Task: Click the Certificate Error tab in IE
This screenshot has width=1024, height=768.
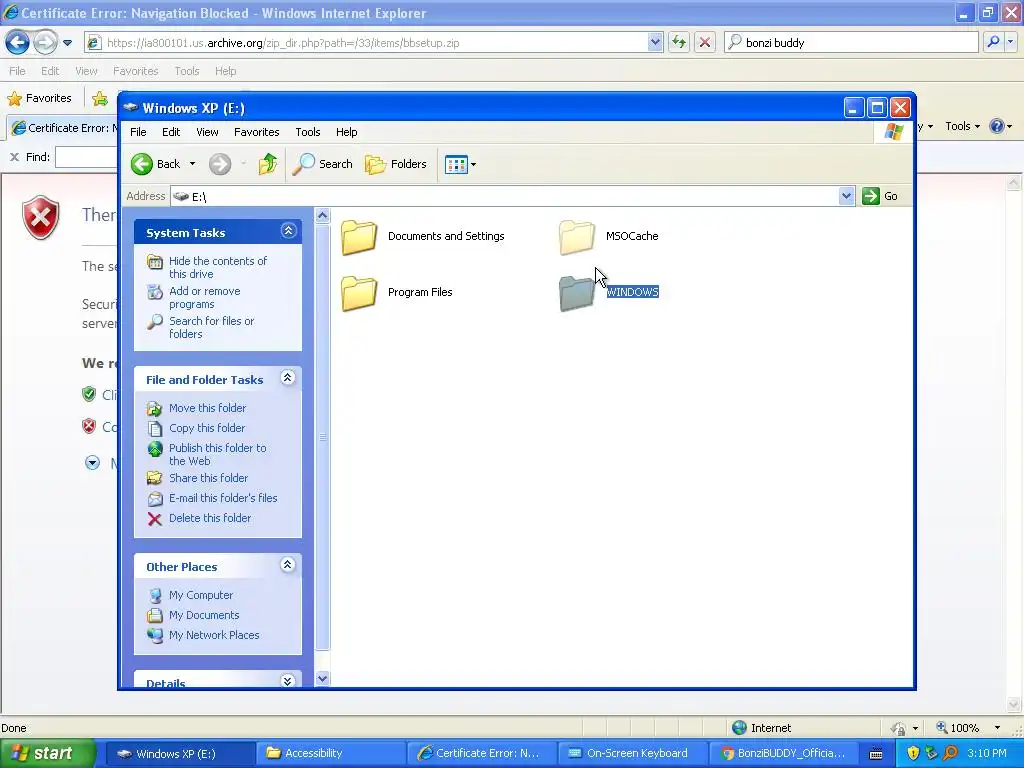Action: click(x=63, y=127)
